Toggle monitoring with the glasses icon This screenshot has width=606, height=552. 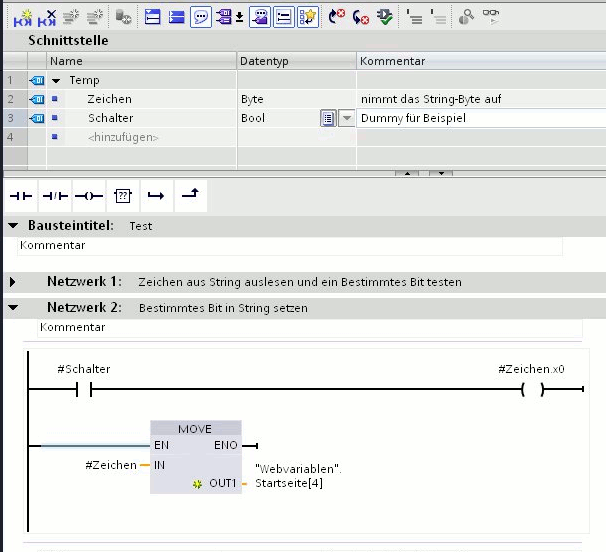[x=490, y=16]
